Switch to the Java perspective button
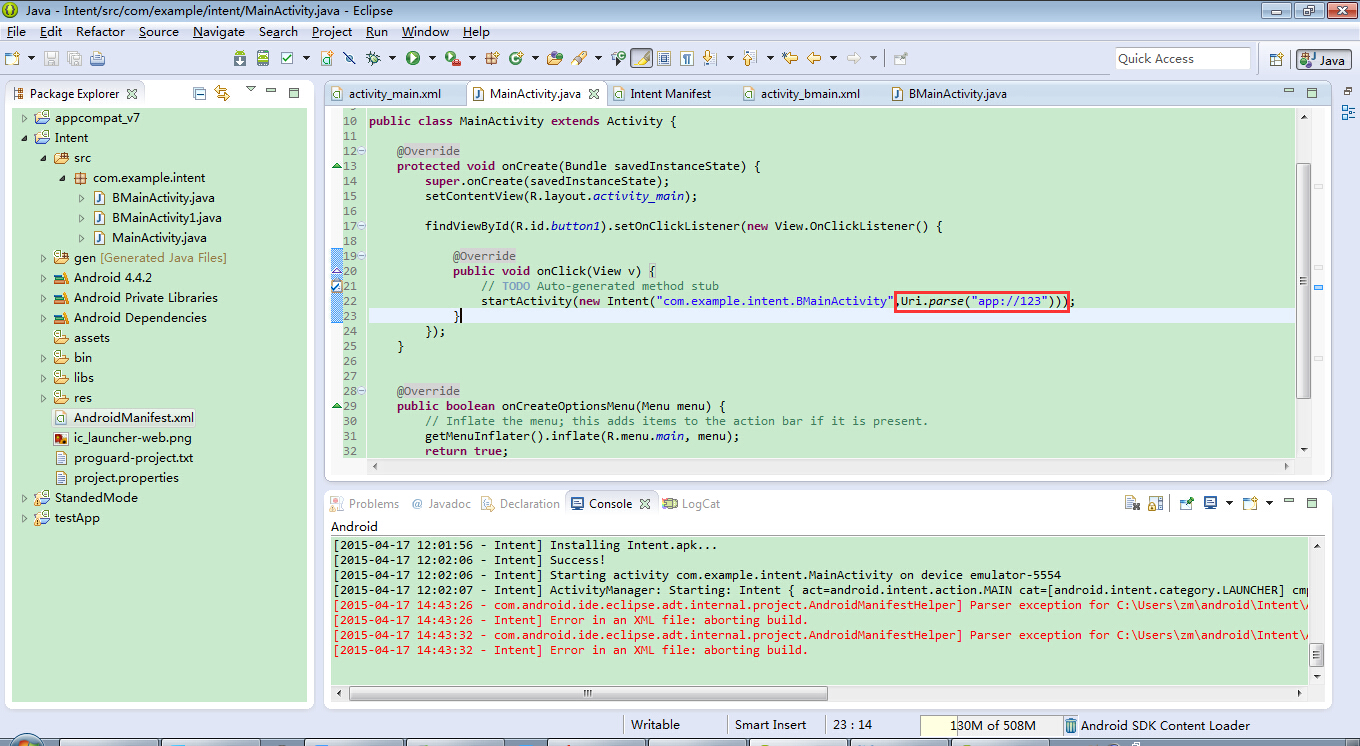 (x=1324, y=60)
